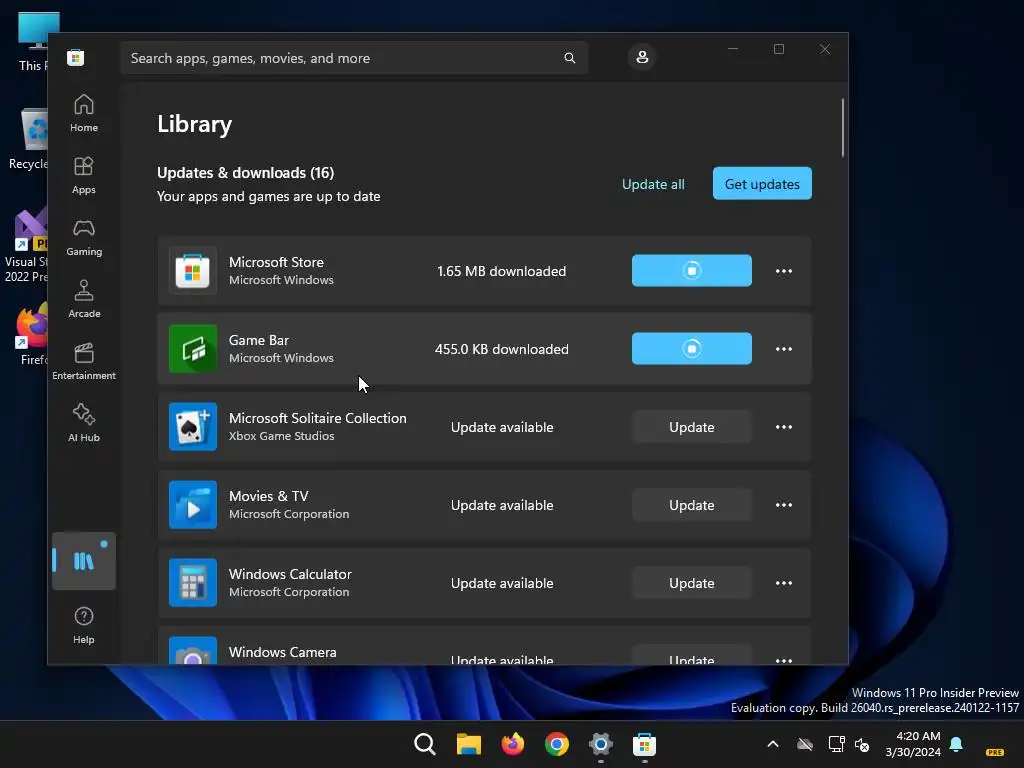Stop the Microsoft Store download
Image resolution: width=1024 pixels, height=768 pixels.
pos(692,270)
